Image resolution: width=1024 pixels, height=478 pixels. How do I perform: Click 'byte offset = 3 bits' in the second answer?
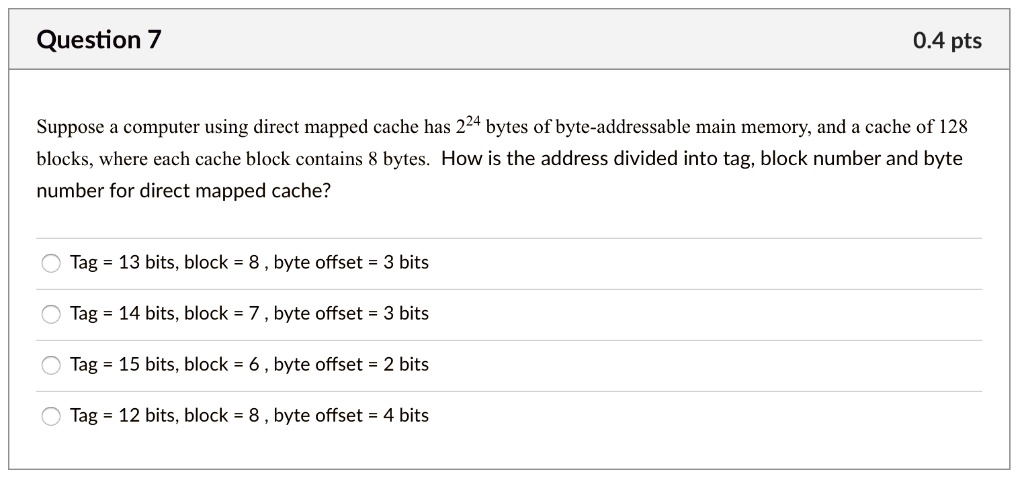(x=351, y=313)
